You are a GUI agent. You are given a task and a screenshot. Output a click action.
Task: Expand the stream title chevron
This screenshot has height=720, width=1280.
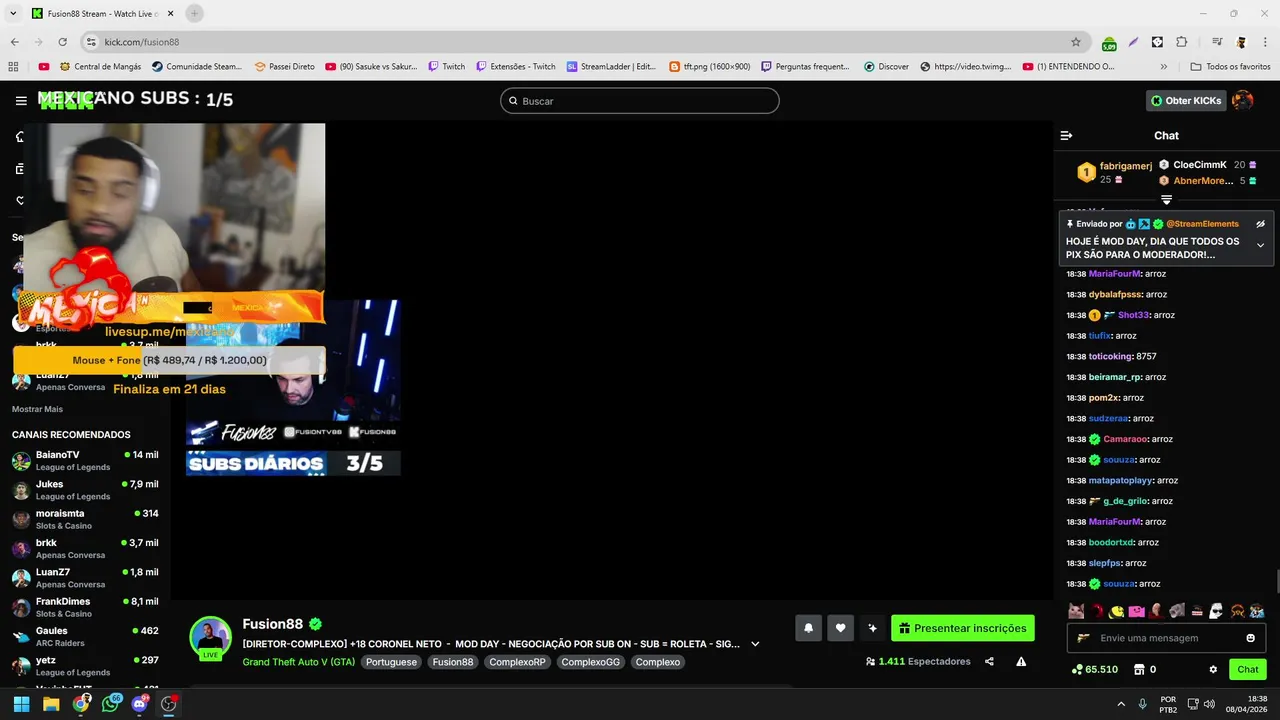click(x=755, y=644)
